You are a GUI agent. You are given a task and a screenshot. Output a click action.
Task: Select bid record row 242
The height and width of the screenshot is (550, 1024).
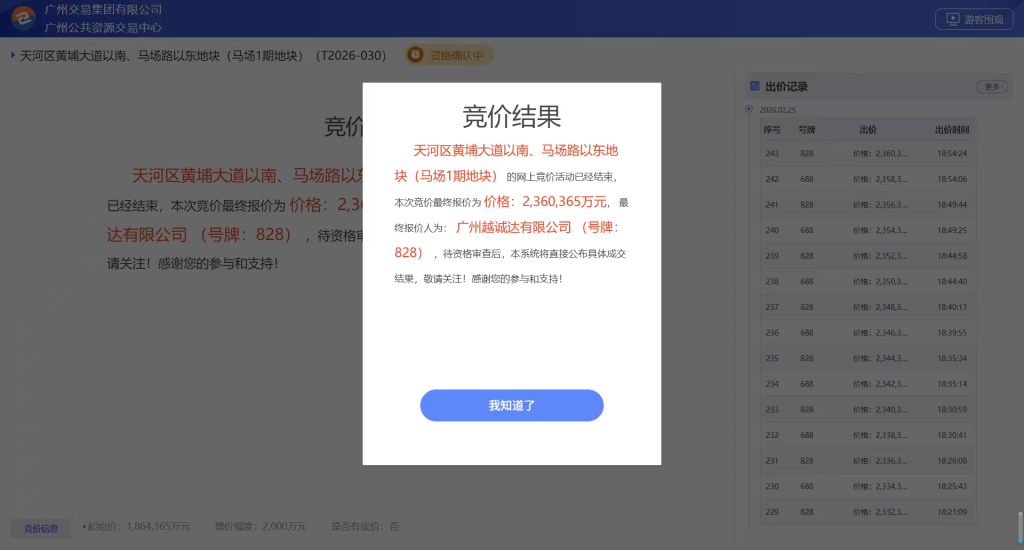pos(868,179)
